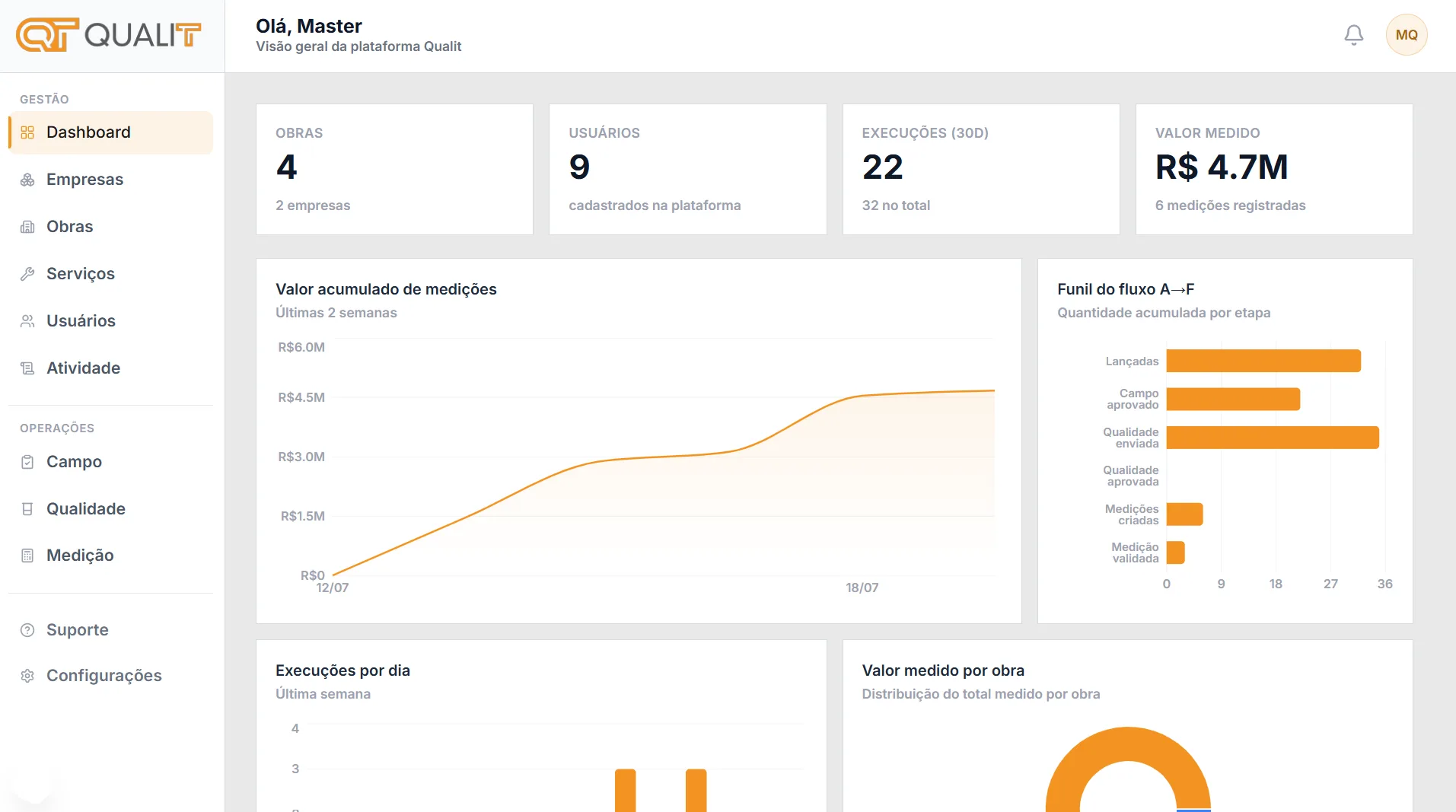Click the Obras summary card
Viewport: 1456px width, 812px height.
coord(394,169)
